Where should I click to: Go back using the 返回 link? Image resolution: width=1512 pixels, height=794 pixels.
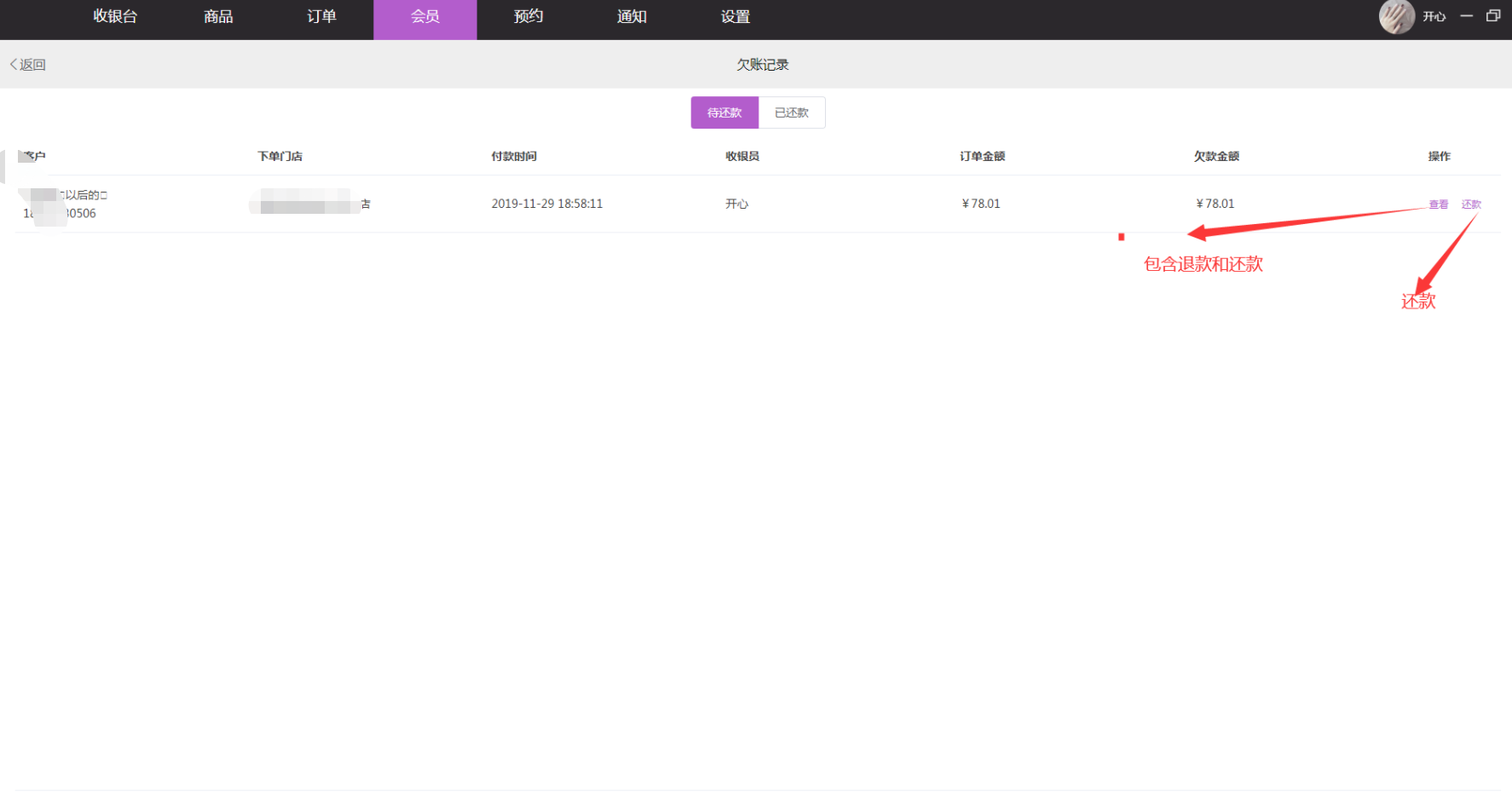[x=28, y=65]
